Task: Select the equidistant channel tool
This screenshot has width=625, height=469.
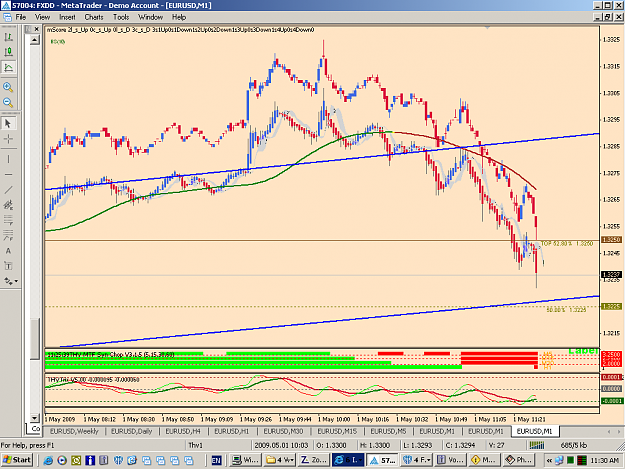Action: tap(8, 205)
